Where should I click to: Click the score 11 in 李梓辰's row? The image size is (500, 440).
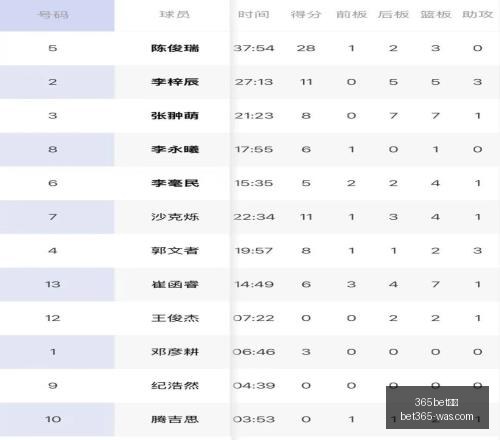(306, 82)
